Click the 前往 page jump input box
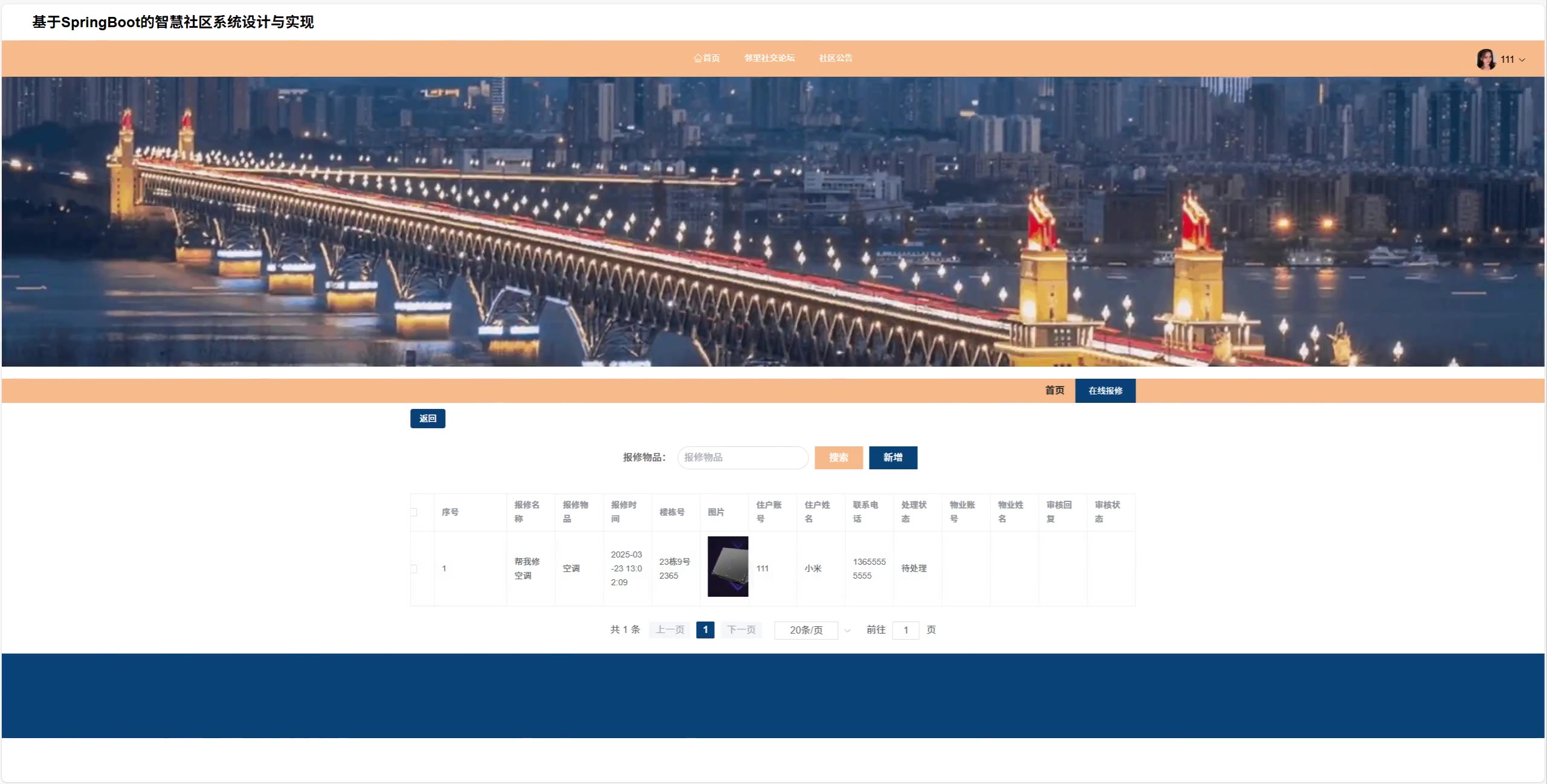Image resolution: width=1547 pixels, height=784 pixels. 905,630
